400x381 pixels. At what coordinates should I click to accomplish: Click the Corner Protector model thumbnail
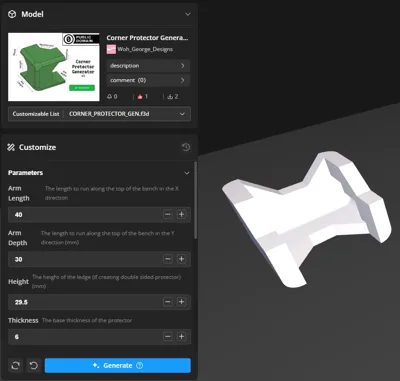click(x=54, y=67)
